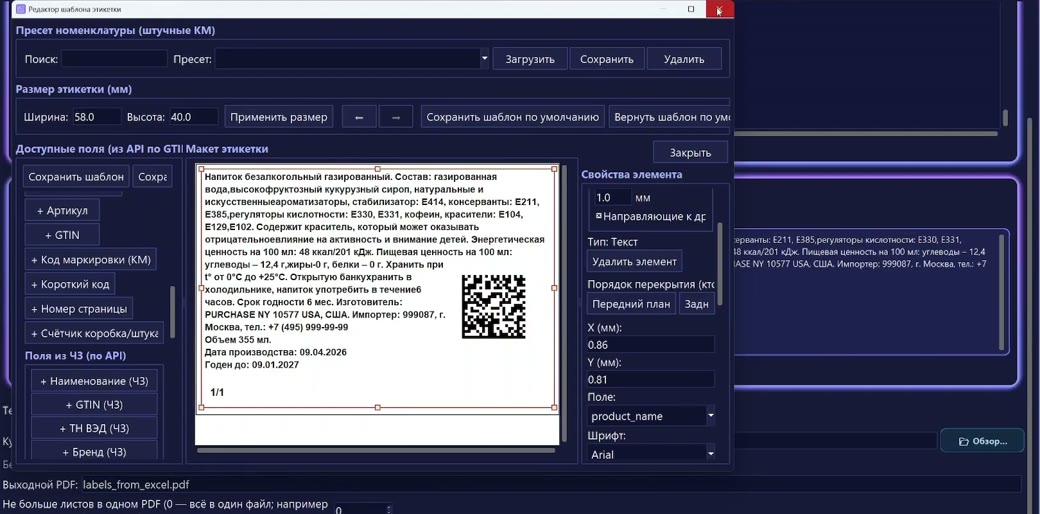Toggle the Направляющие к др... checkbox

(x=598, y=216)
